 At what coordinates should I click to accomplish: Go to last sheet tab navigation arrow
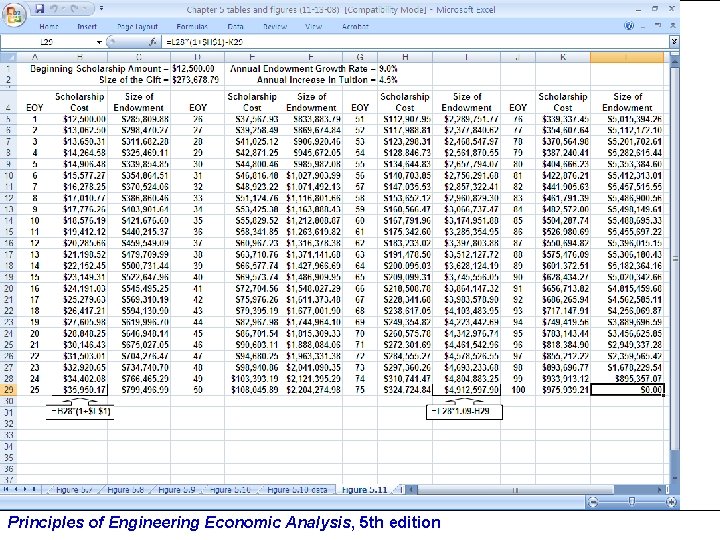click(x=34, y=489)
